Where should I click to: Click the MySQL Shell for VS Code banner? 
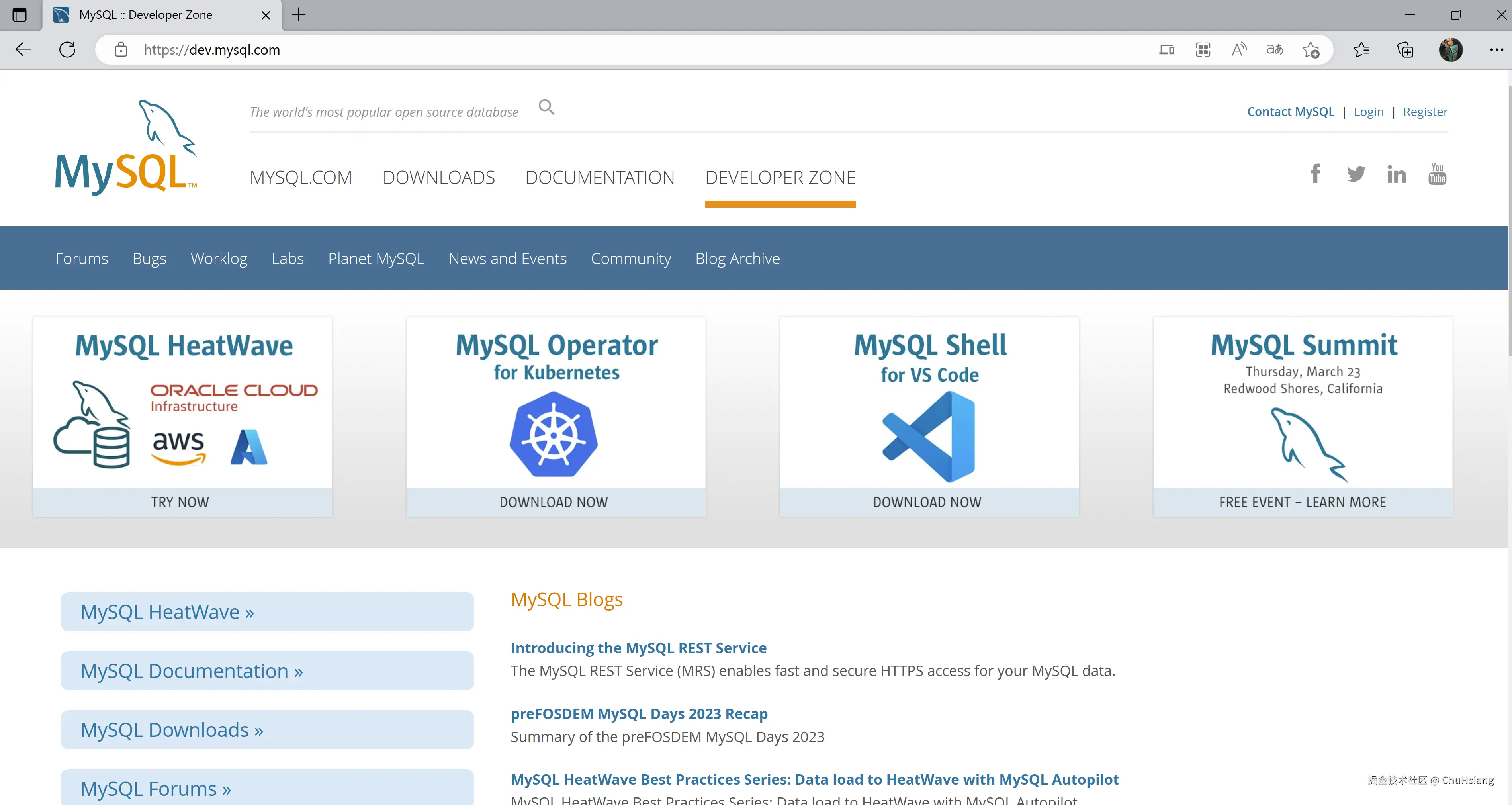(x=929, y=417)
